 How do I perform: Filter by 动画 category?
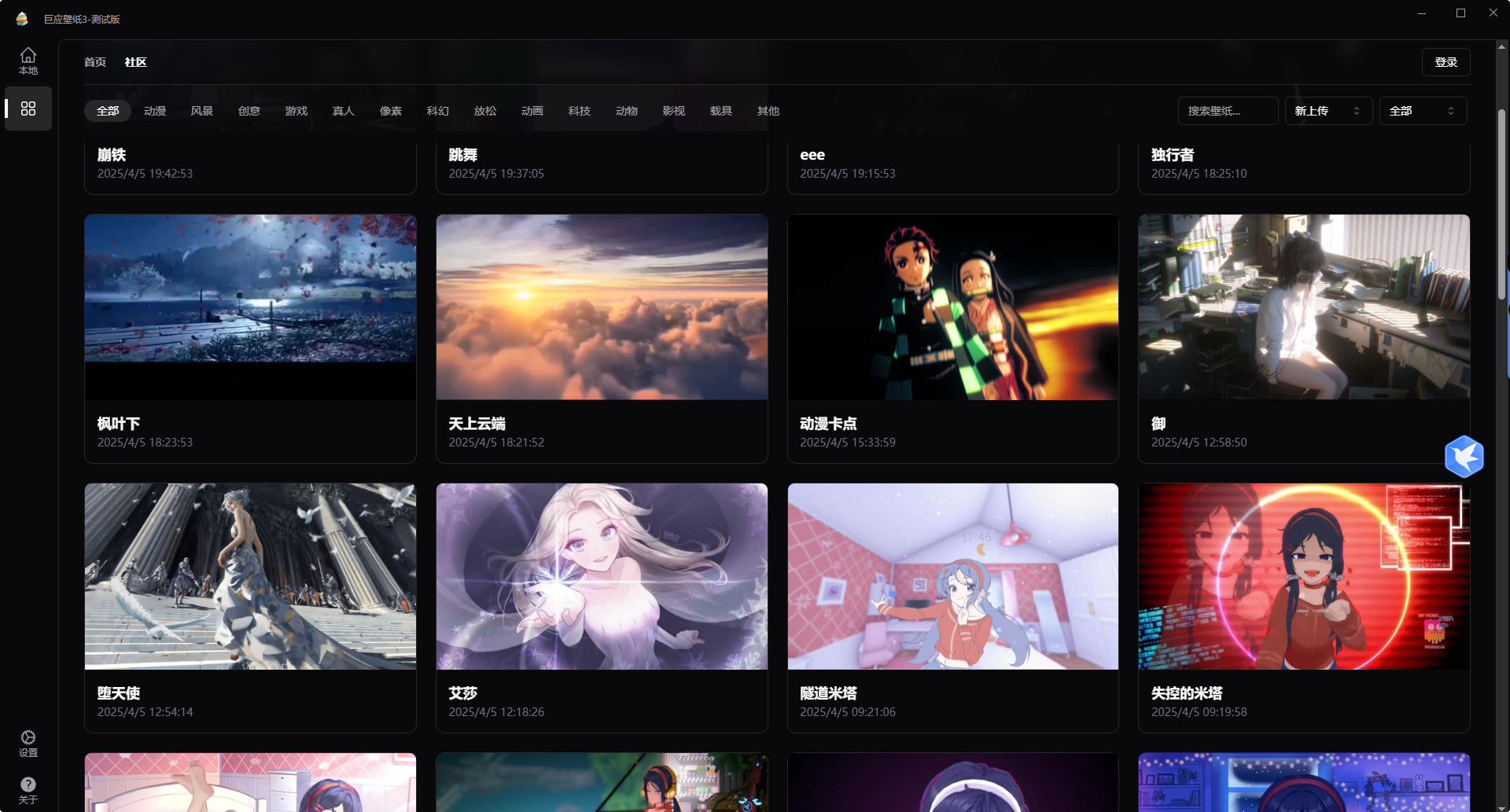[532, 111]
